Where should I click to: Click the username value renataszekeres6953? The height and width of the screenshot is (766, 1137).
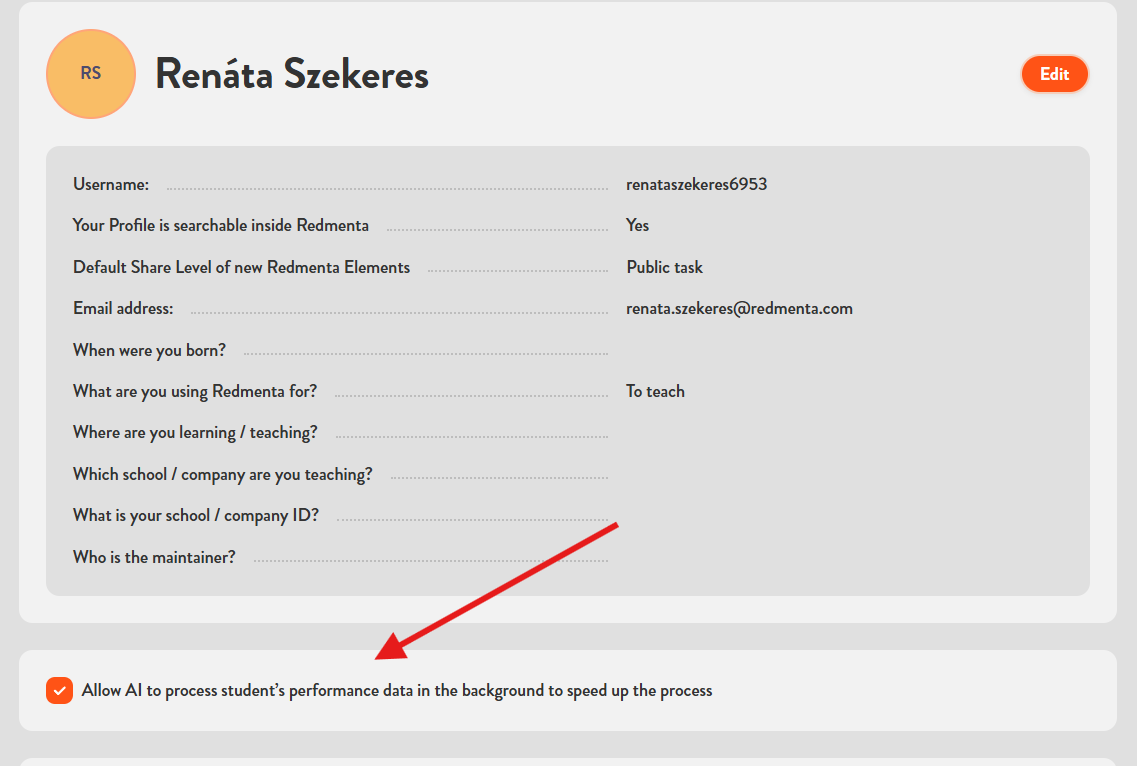[696, 184]
